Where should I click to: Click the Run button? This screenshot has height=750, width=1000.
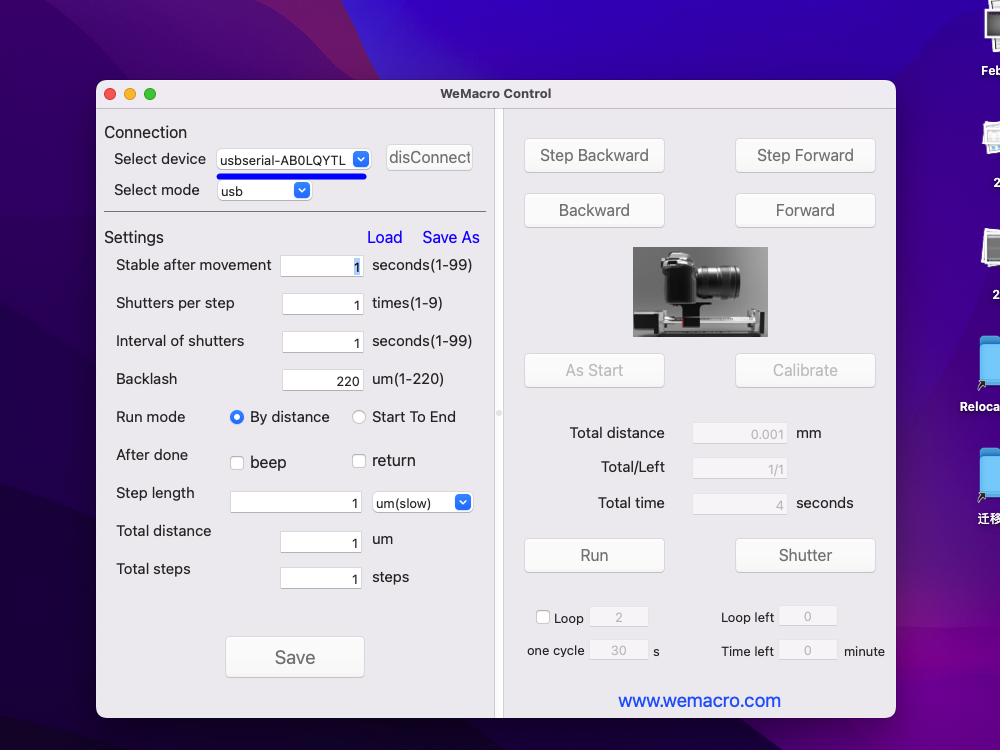coord(594,555)
